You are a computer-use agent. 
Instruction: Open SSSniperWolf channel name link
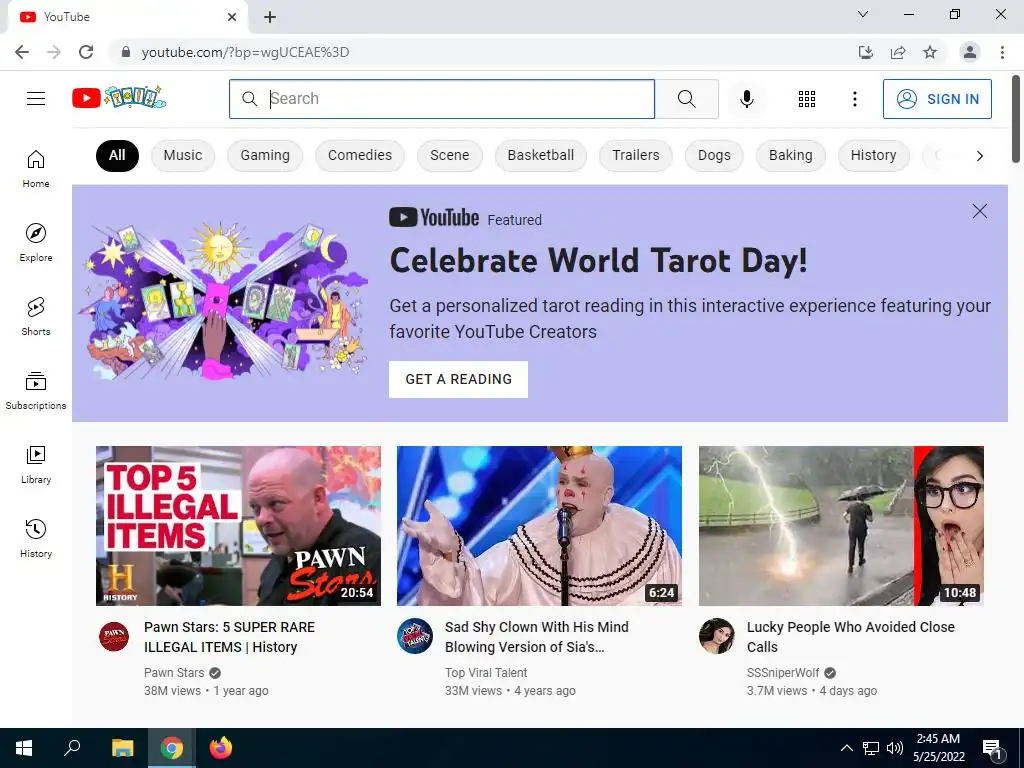pyautogui.click(x=783, y=673)
